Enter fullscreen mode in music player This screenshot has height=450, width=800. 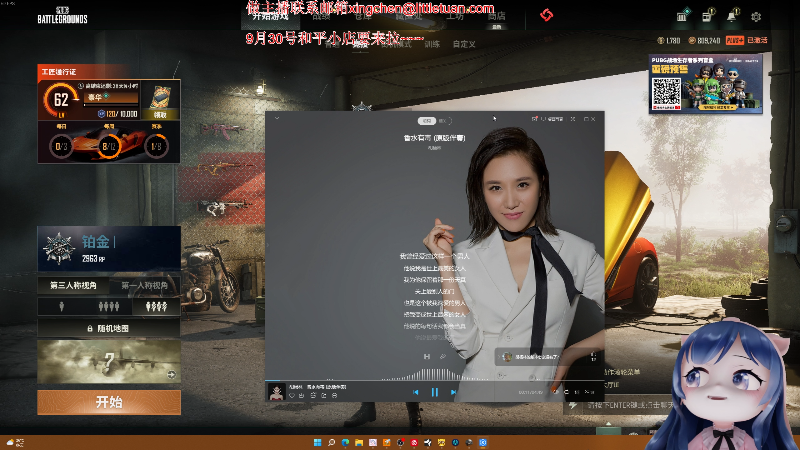pyautogui.click(x=573, y=119)
